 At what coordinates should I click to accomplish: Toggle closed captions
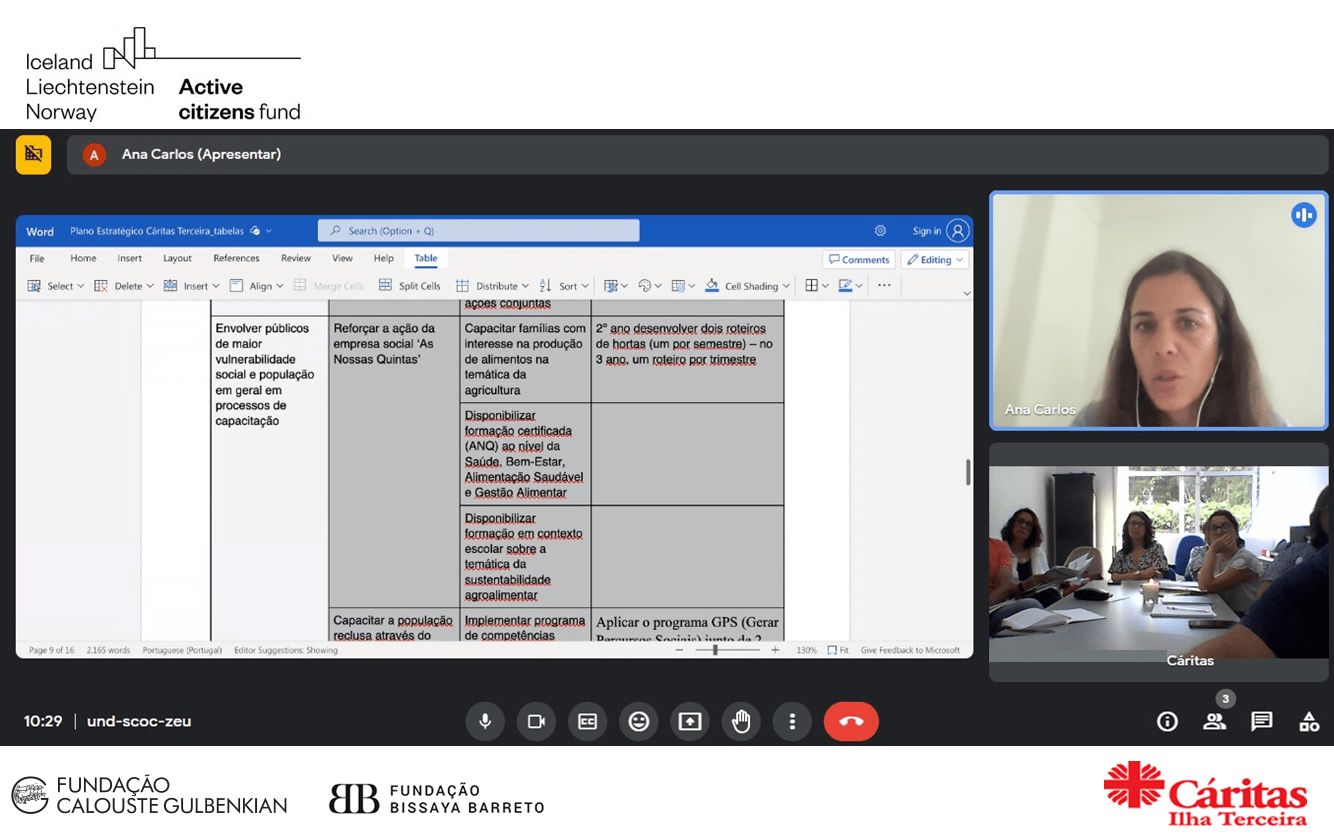click(588, 721)
